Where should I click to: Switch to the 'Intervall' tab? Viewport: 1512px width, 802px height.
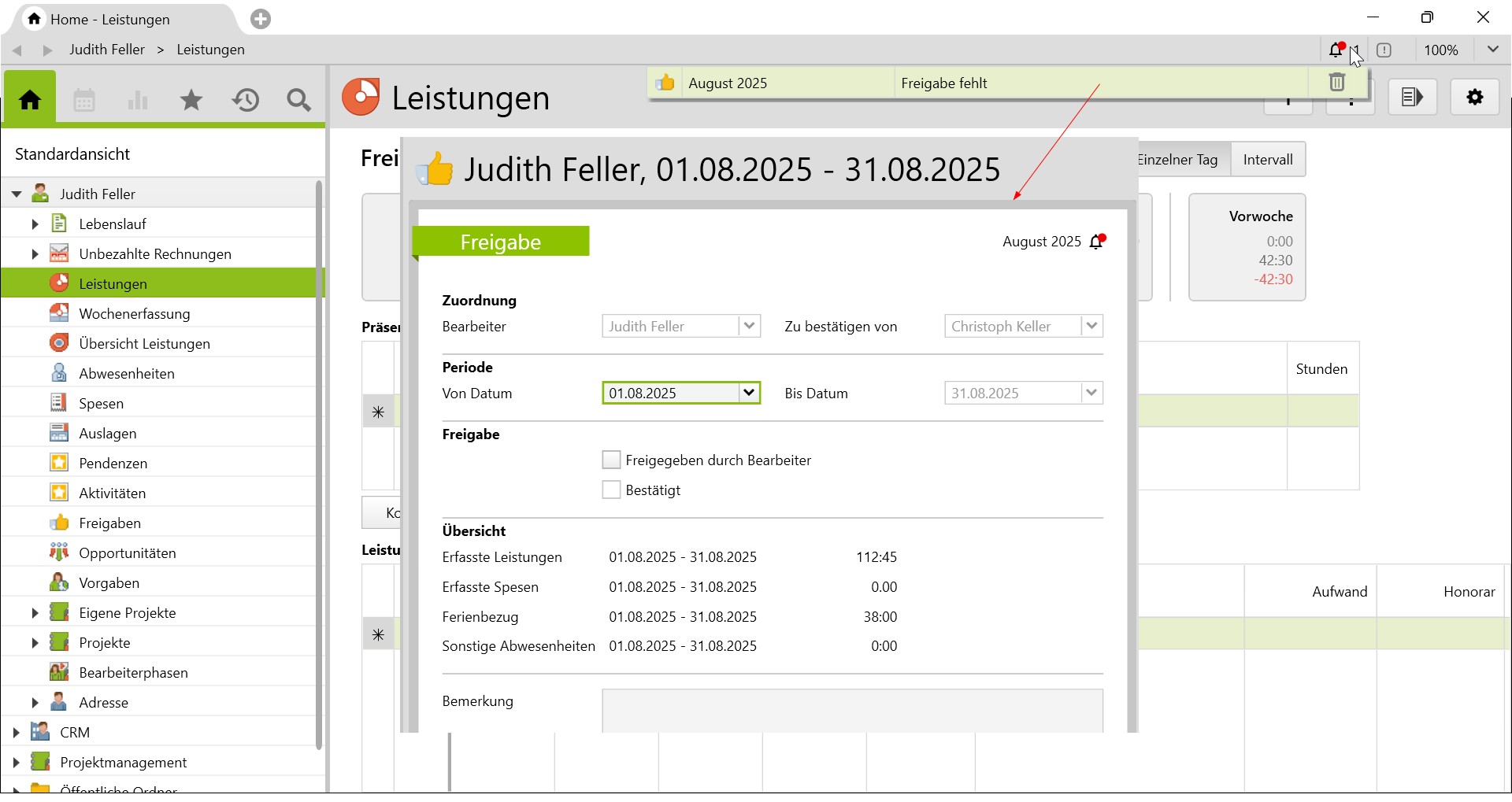(1267, 160)
